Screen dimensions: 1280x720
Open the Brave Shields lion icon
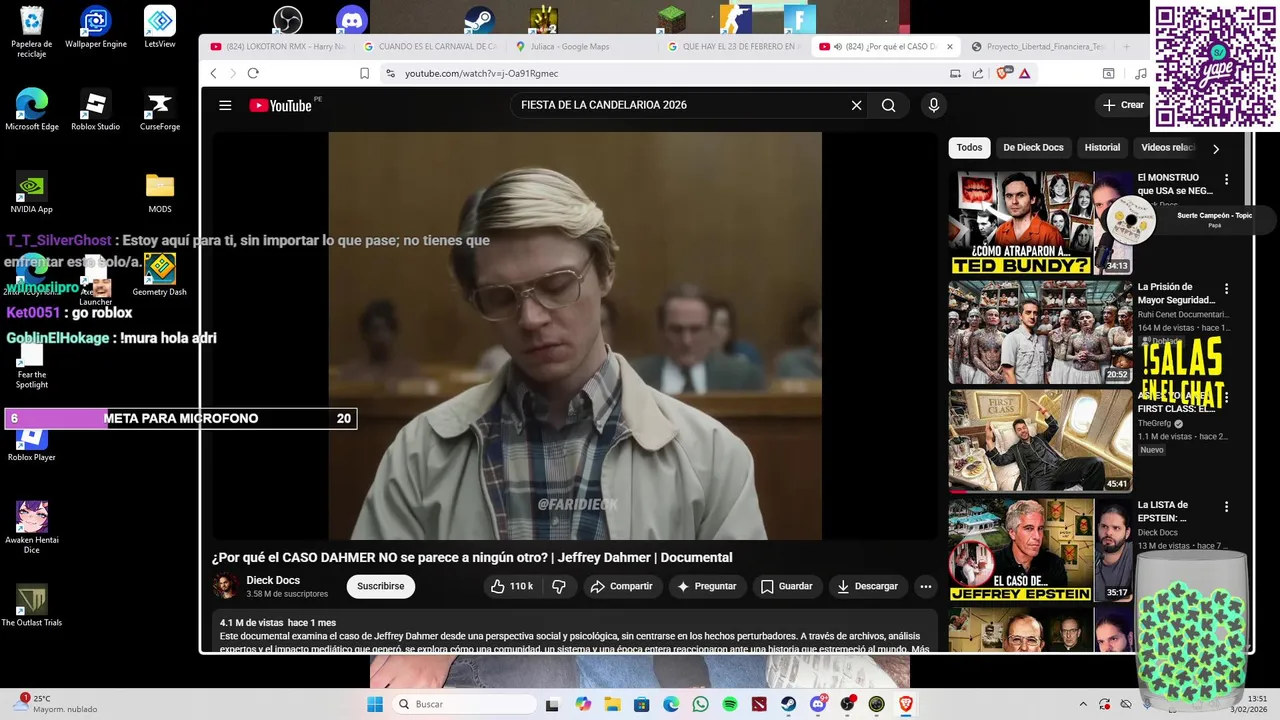pos(1003,73)
